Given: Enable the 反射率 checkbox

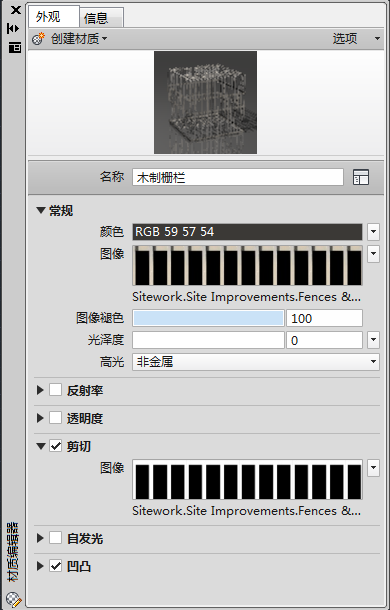Looking at the screenshot, I should coord(55,390).
